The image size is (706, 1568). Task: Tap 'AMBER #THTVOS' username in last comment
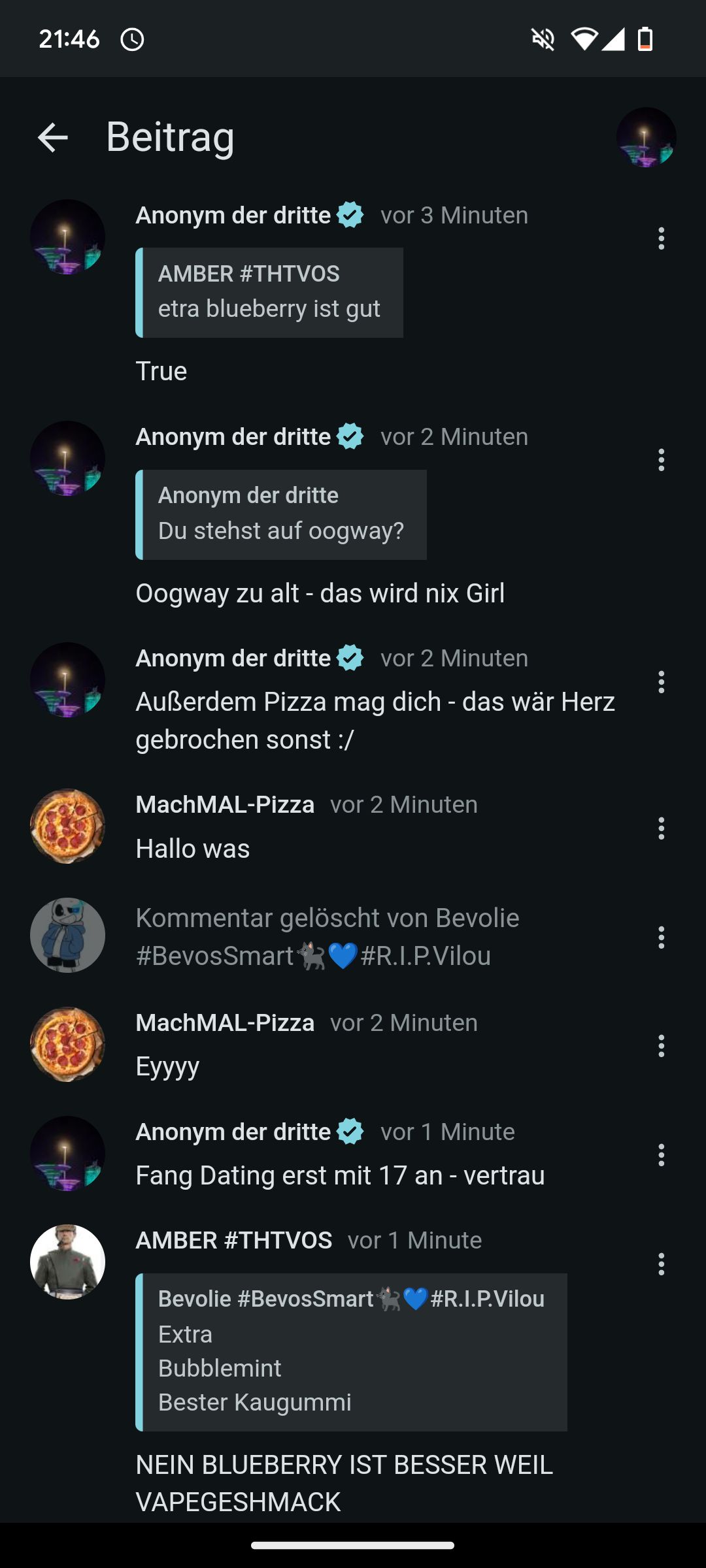point(233,1240)
